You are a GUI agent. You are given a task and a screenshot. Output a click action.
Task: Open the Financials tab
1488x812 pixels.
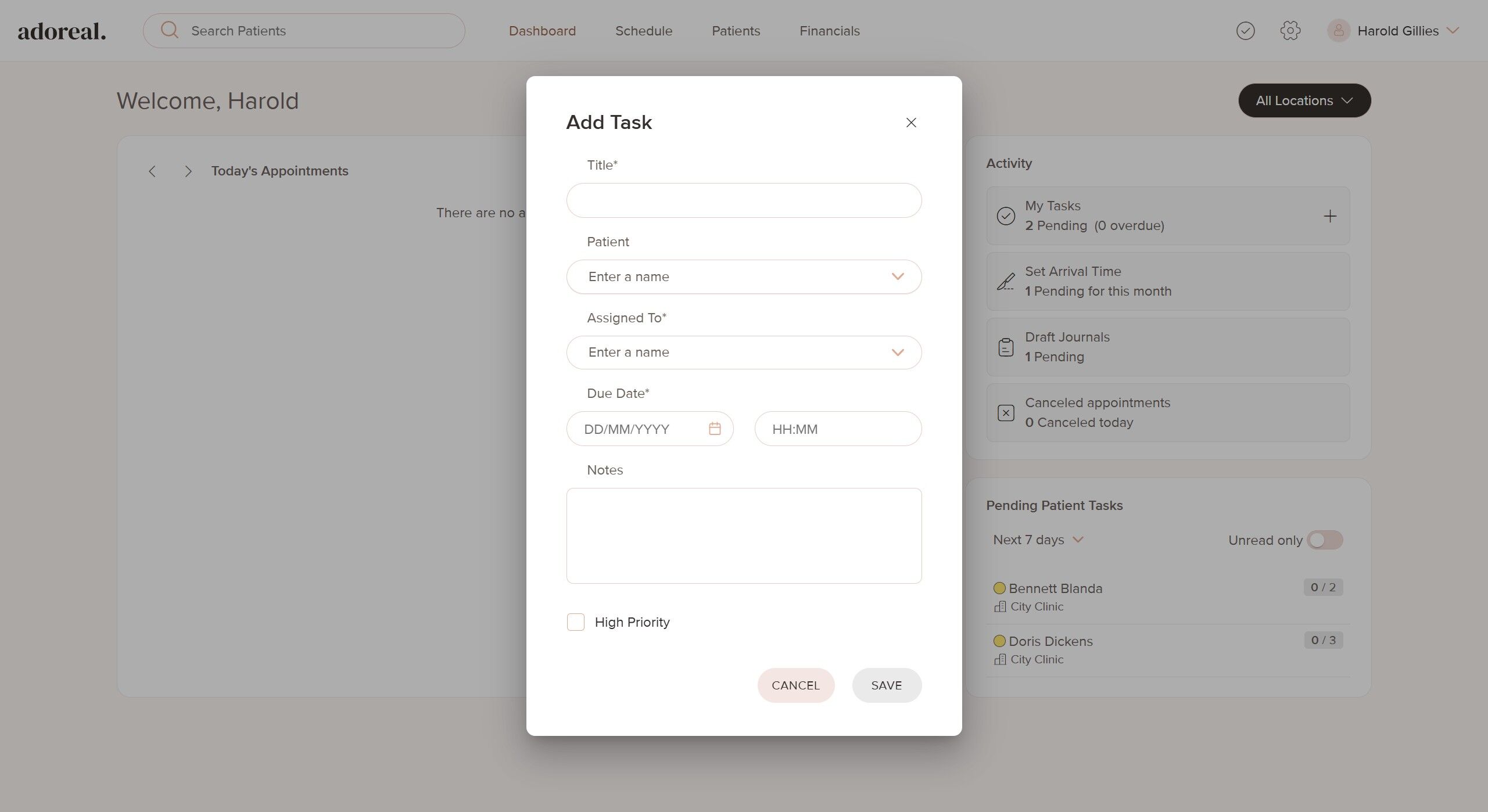[x=829, y=31]
